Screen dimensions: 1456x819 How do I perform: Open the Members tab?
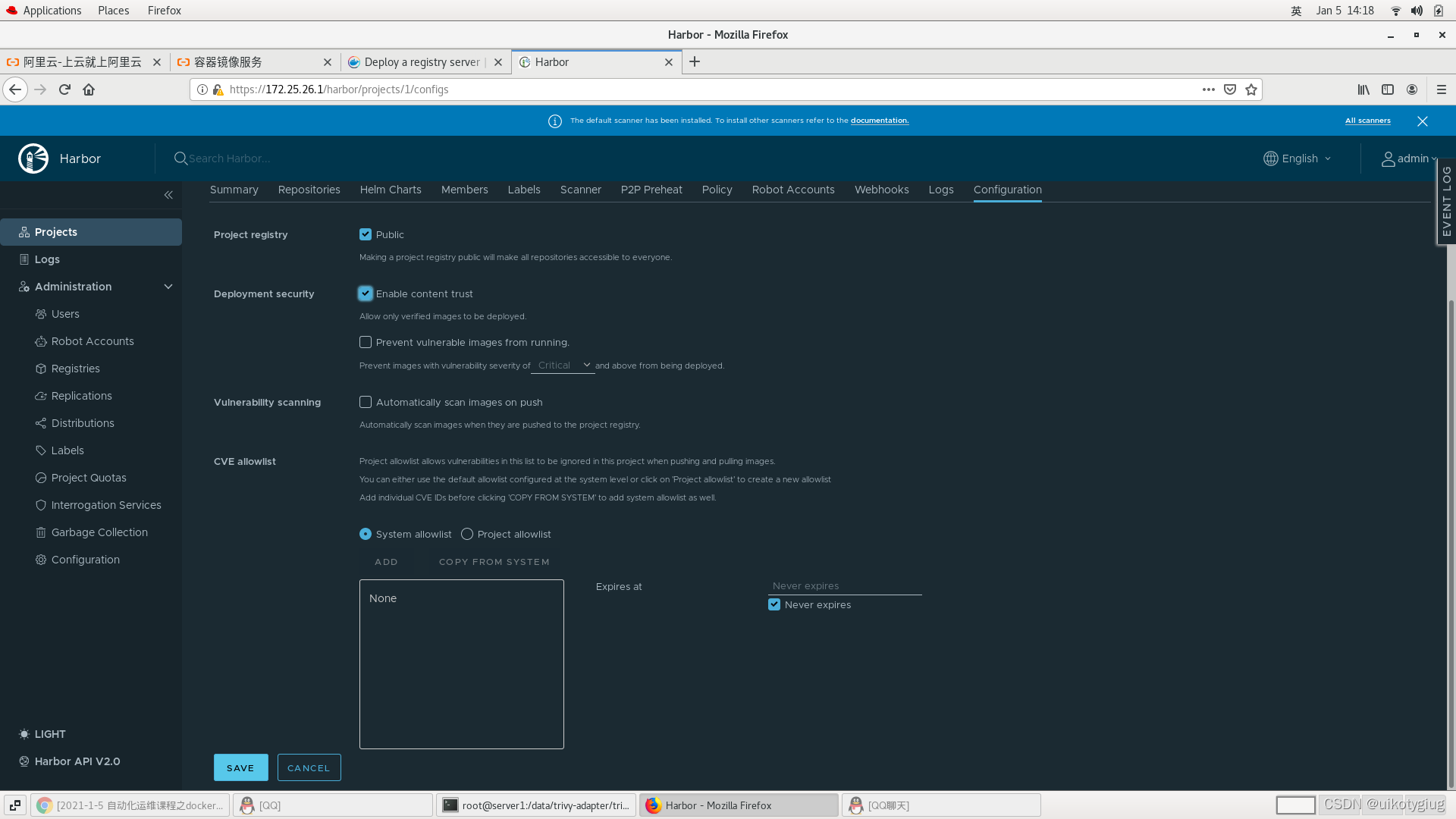click(465, 190)
